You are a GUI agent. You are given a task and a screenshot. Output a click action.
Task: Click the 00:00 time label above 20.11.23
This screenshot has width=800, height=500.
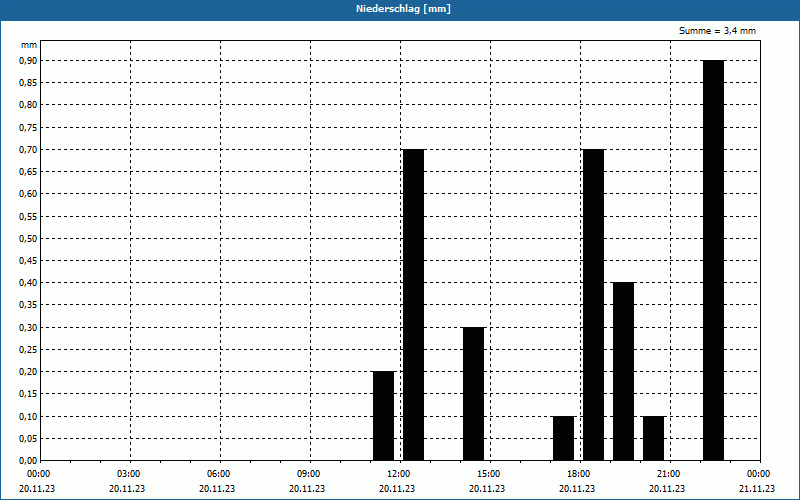click(39, 474)
